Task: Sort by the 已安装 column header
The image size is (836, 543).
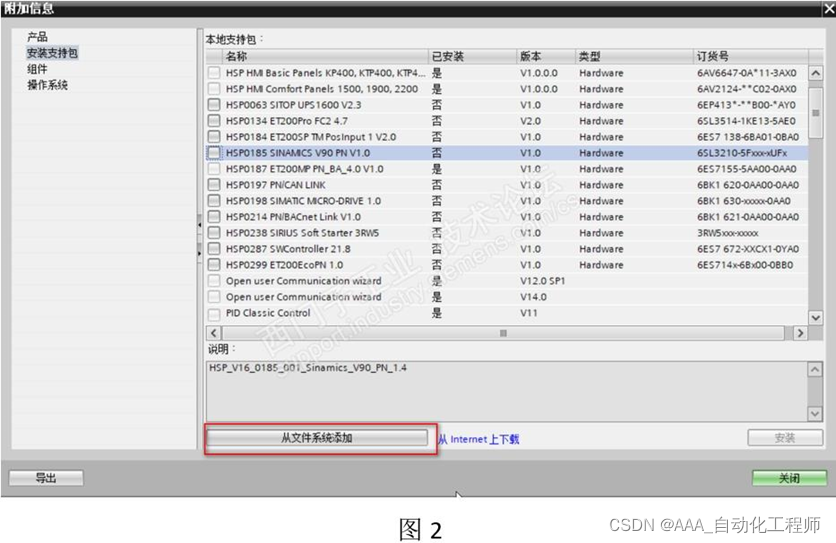Action: [x=472, y=56]
